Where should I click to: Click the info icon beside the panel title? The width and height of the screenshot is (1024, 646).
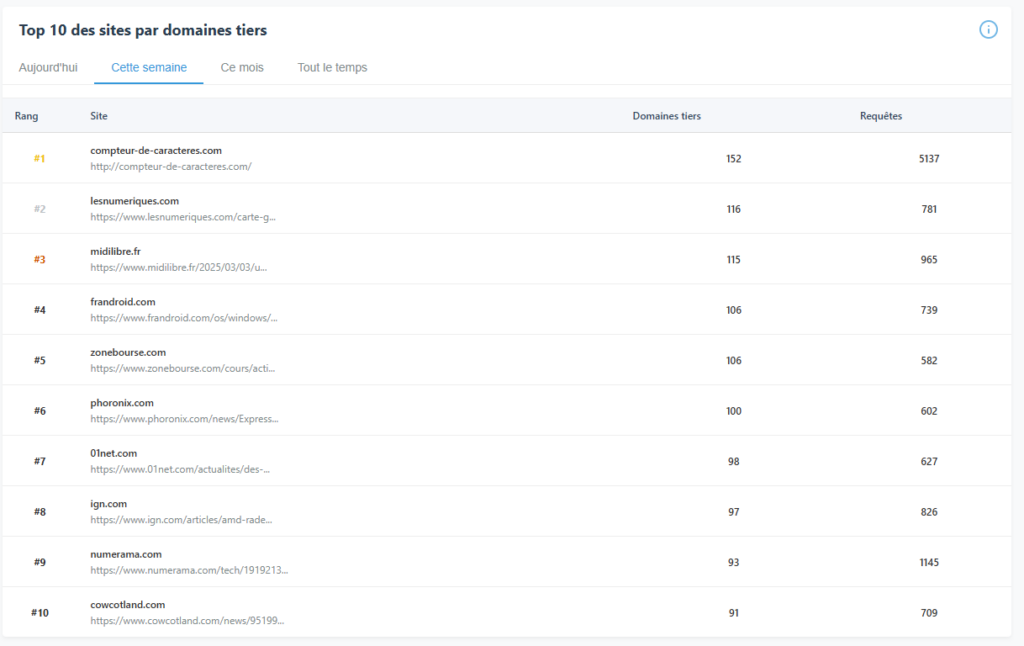tap(988, 29)
